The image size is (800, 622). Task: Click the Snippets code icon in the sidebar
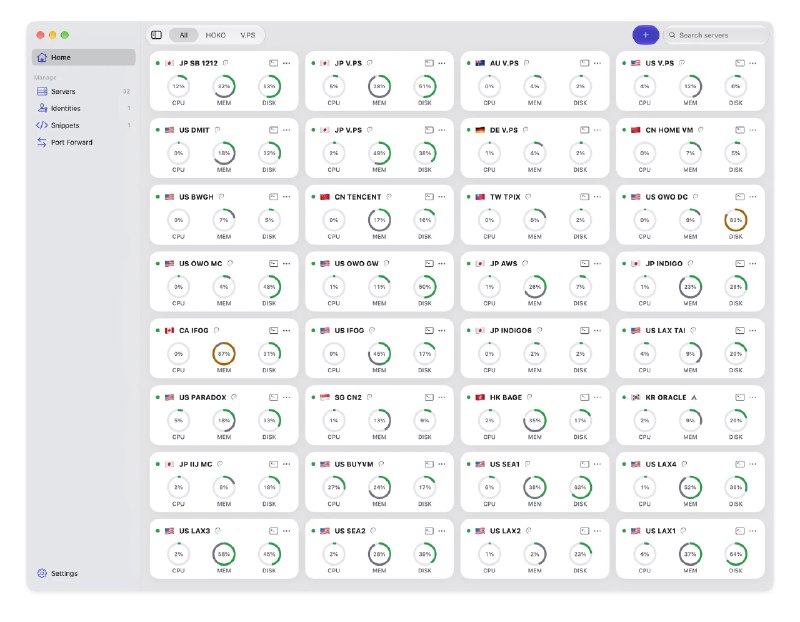point(42,126)
